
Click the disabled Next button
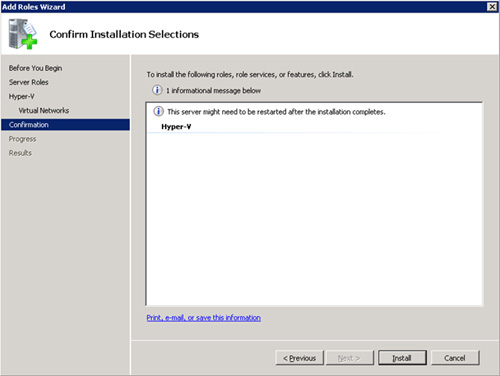[349, 358]
